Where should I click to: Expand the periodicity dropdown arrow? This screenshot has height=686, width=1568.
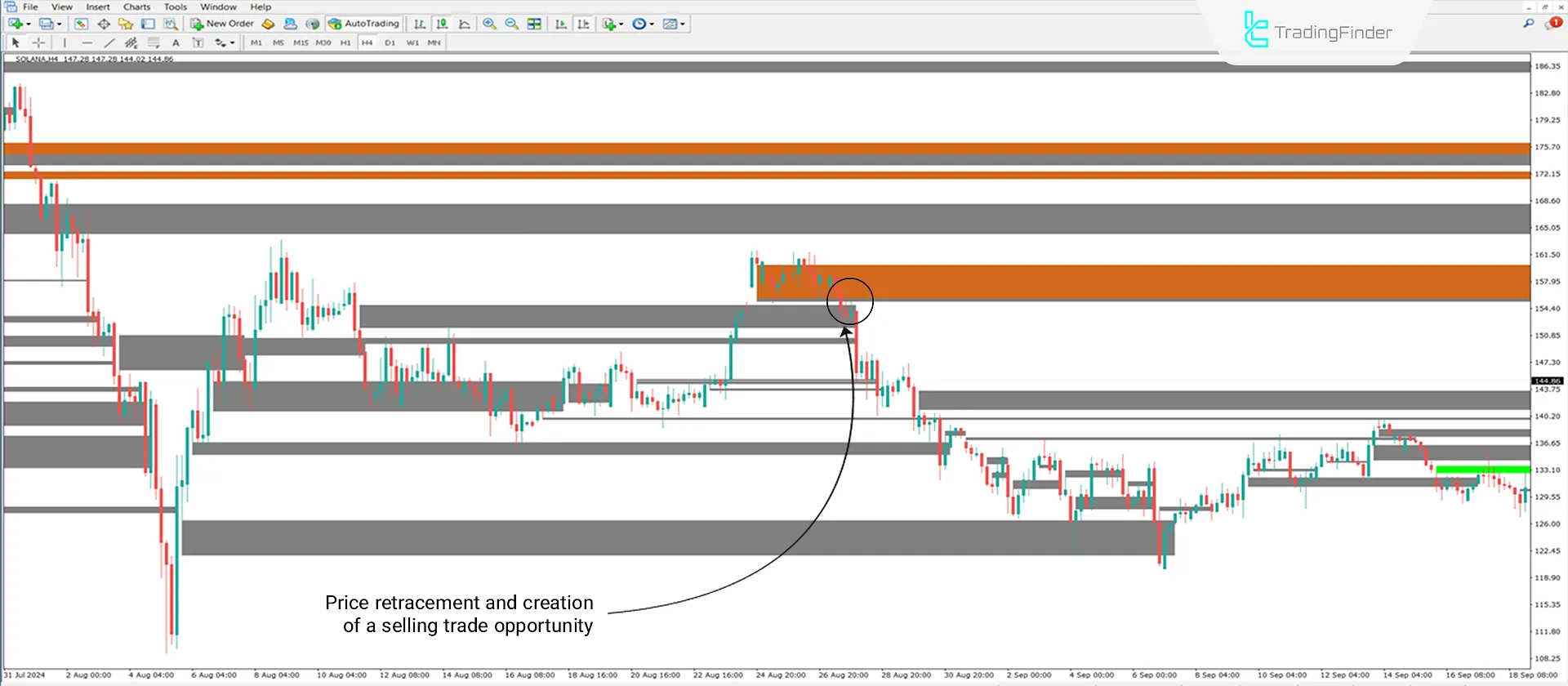pyautogui.click(x=653, y=24)
